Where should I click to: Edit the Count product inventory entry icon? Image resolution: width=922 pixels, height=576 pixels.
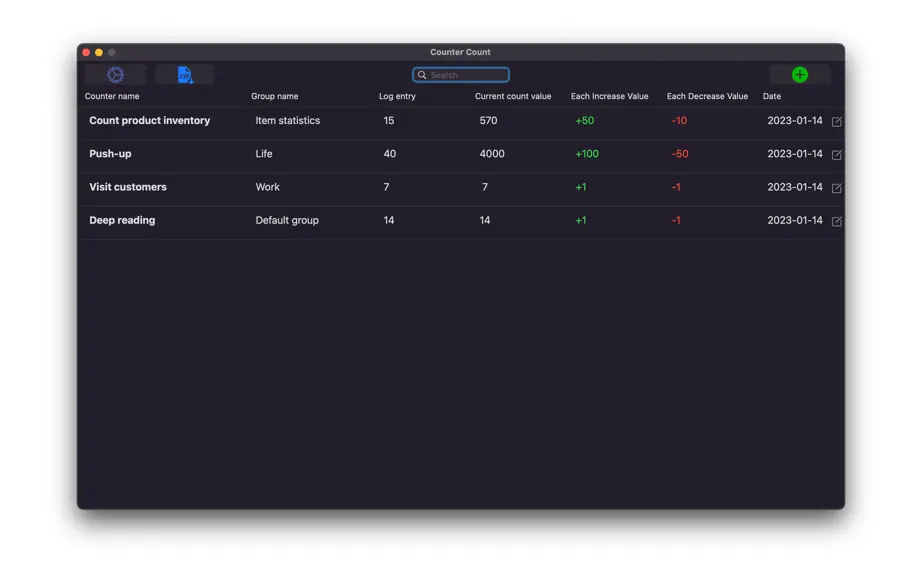[837, 121]
